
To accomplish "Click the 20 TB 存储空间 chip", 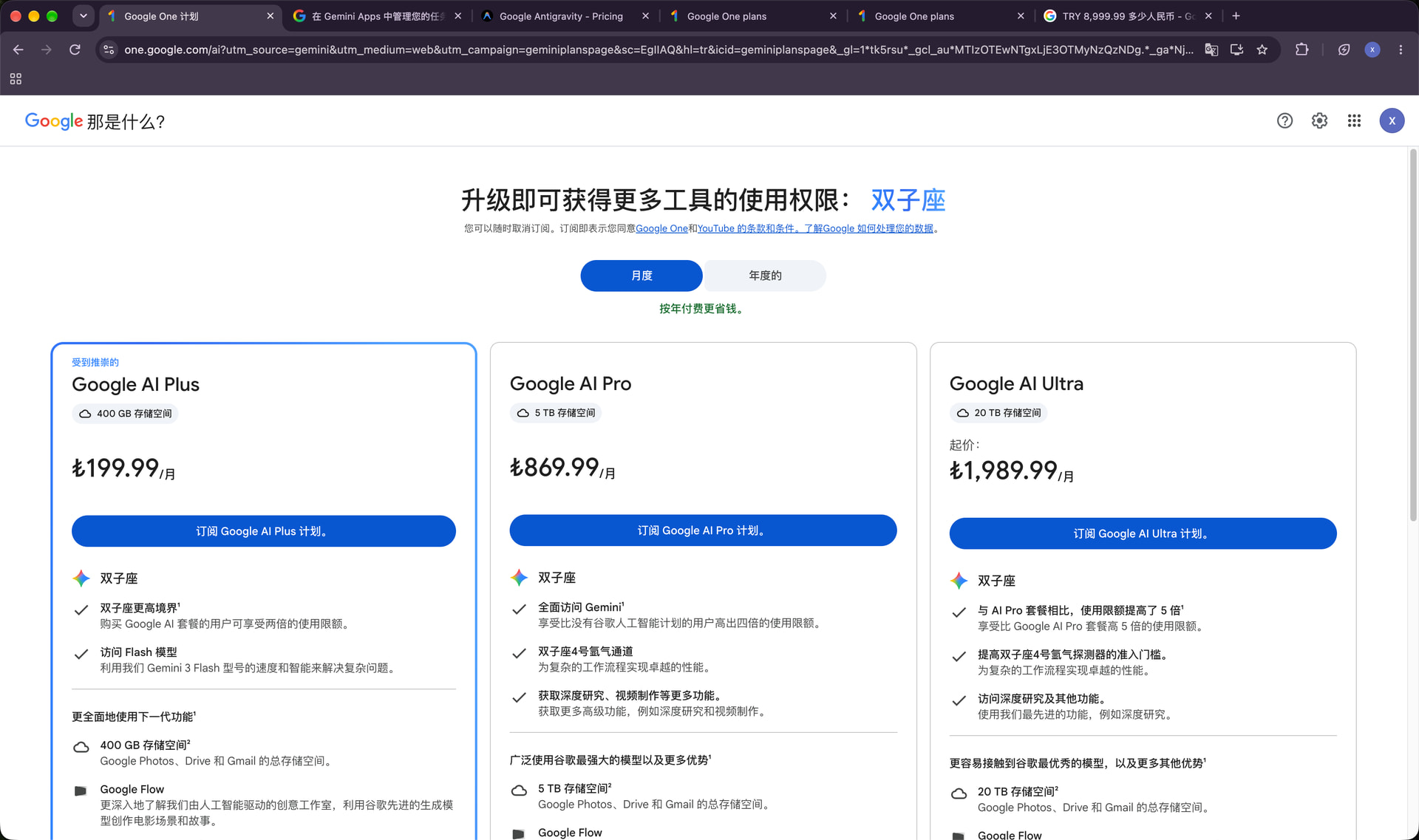I will (x=998, y=413).
